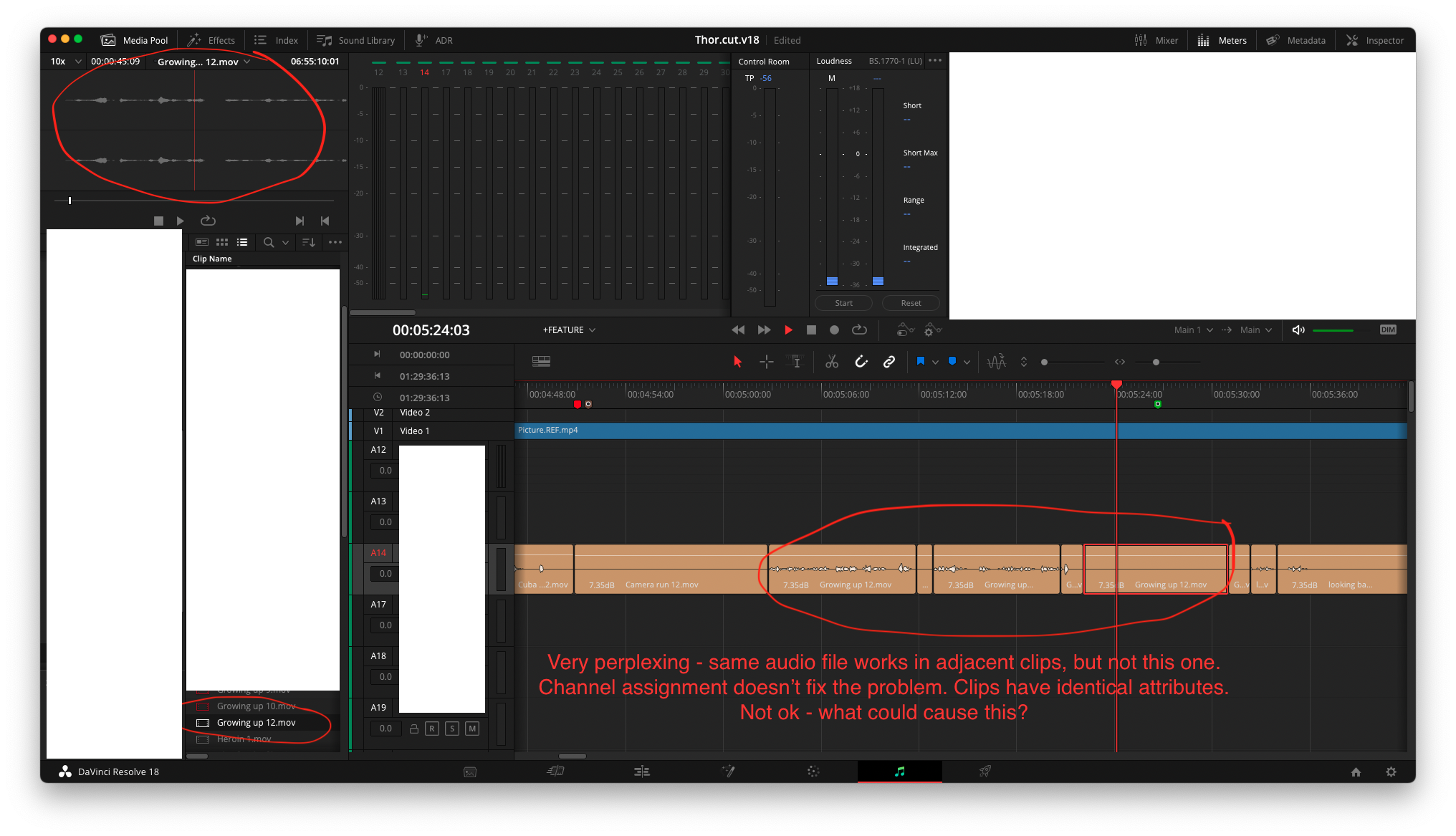This screenshot has width=1456, height=836.
Task: Select the arrow pointer selection tool
Action: (x=737, y=362)
